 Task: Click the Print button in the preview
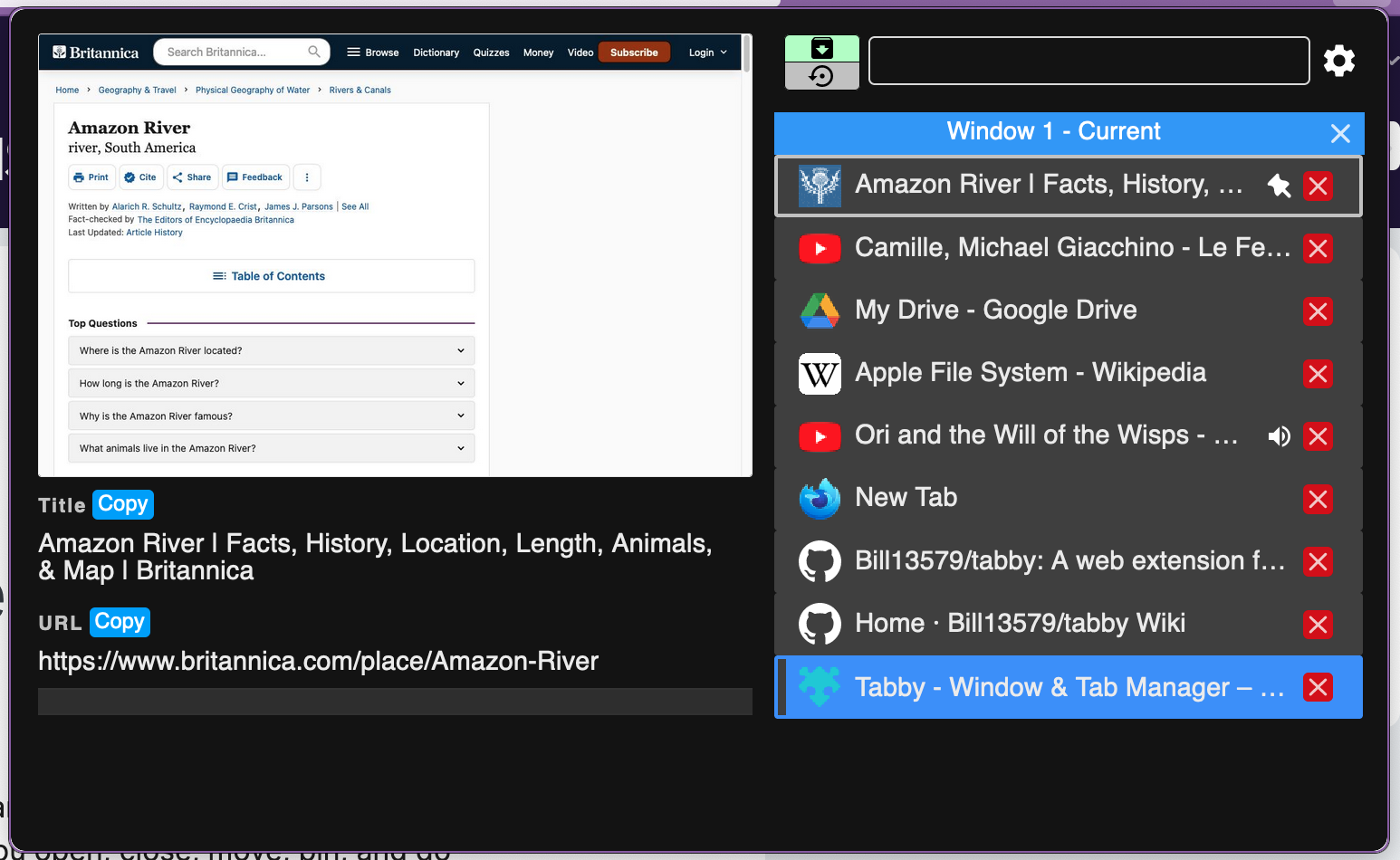click(x=91, y=177)
